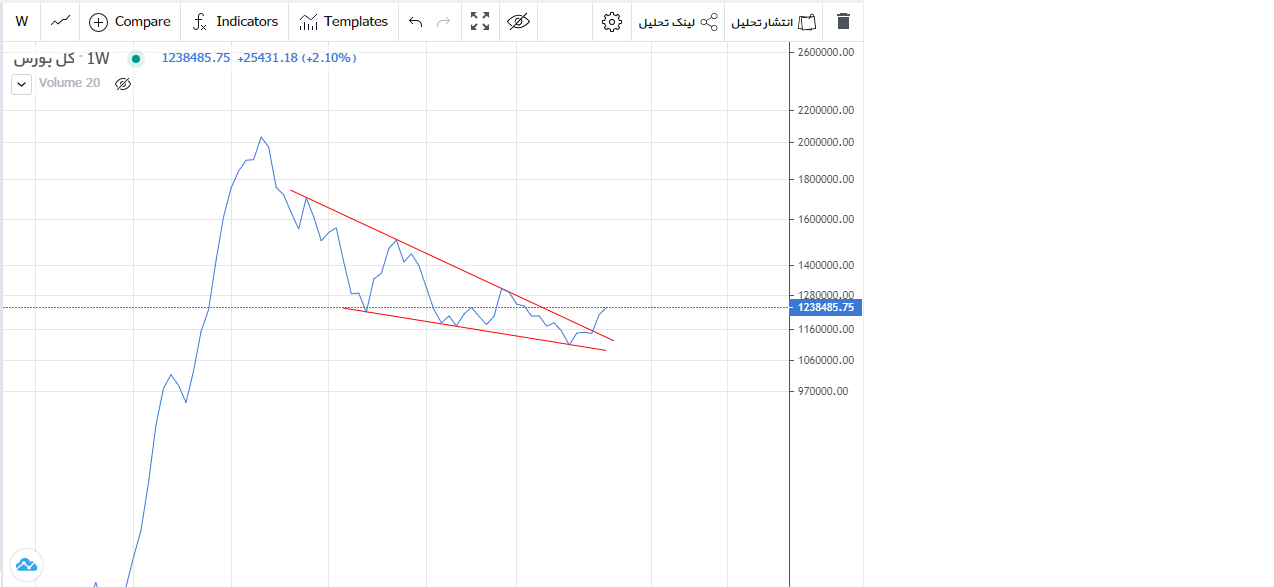Hide all drawings with crossed-eye icon
Viewport: 1274px width, 587px height.
tap(518, 21)
